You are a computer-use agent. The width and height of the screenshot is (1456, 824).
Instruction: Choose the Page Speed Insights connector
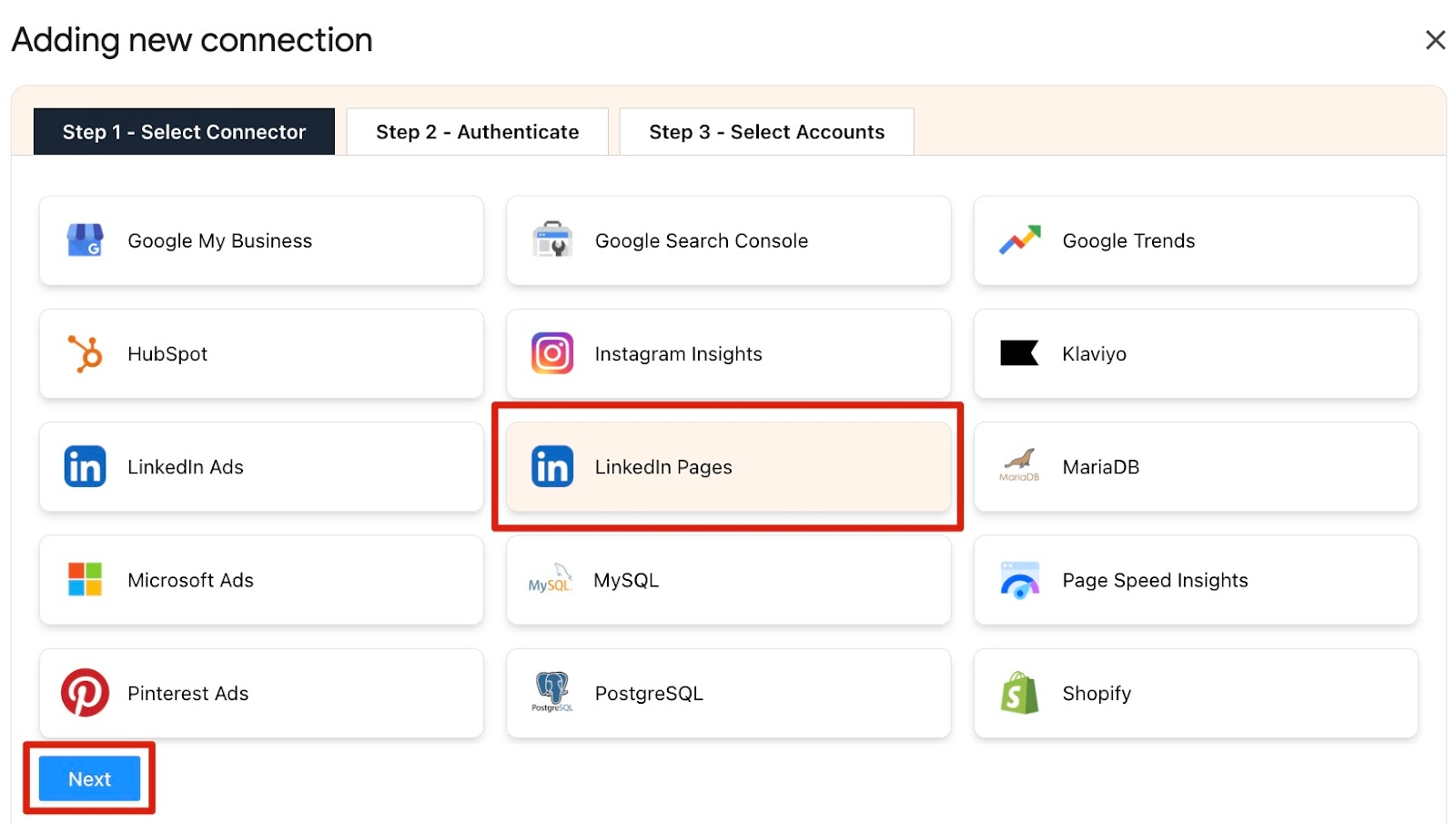tap(1196, 580)
